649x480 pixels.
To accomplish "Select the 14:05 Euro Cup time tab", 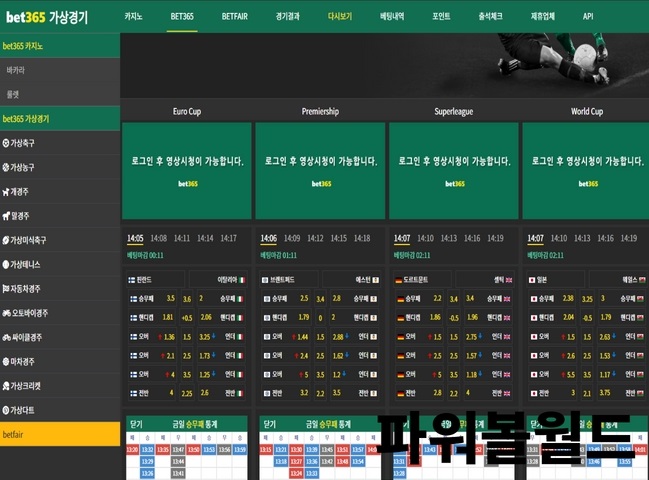I will click(x=135, y=238).
